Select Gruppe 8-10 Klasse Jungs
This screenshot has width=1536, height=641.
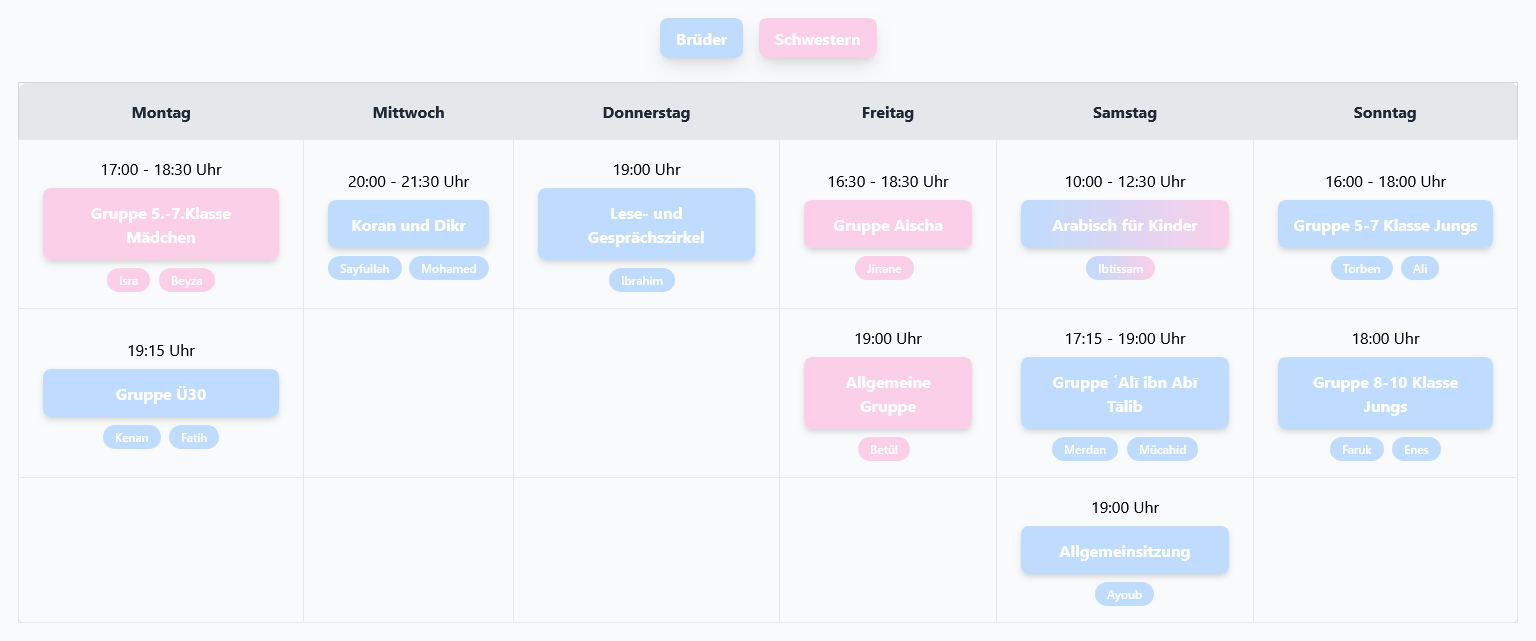pyautogui.click(x=1385, y=394)
